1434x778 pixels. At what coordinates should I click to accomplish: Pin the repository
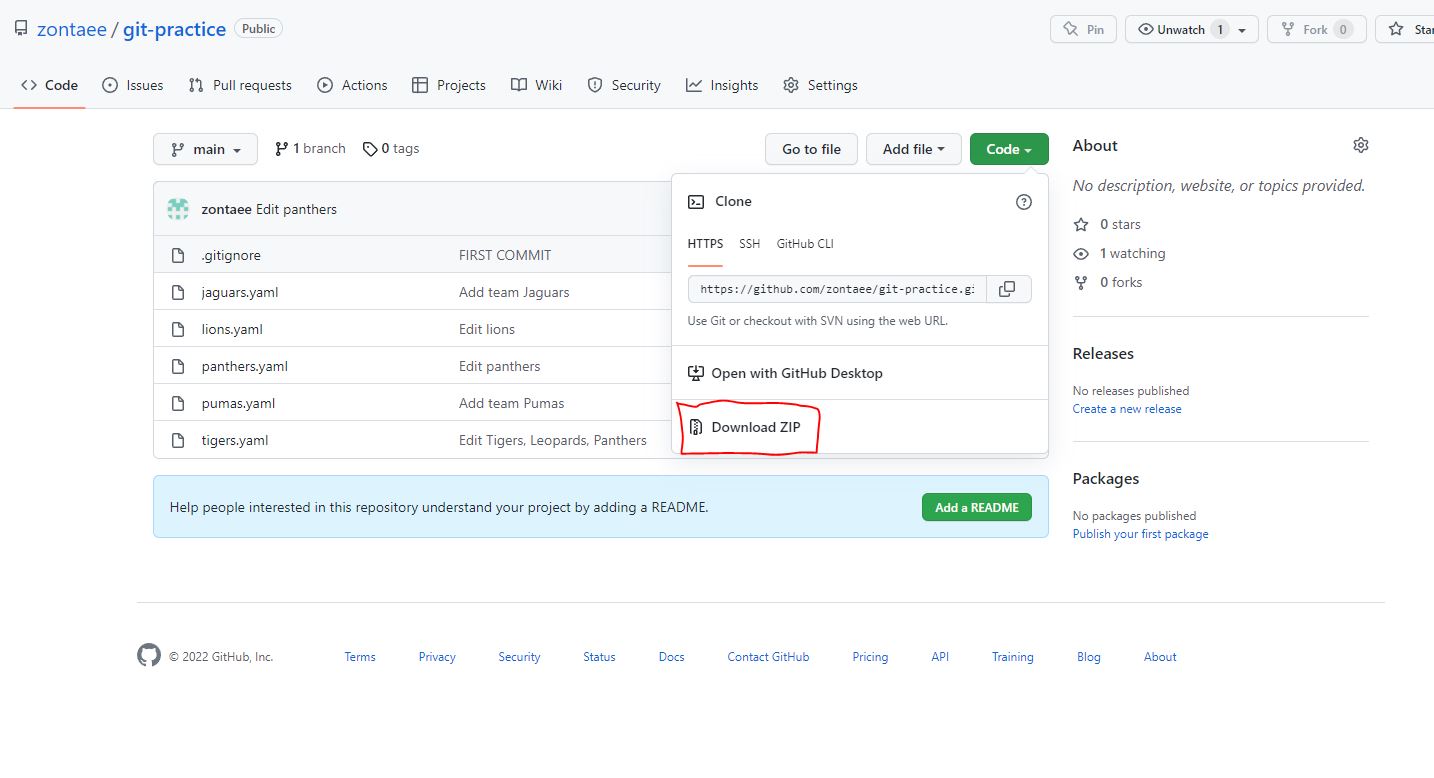[1083, 29]
